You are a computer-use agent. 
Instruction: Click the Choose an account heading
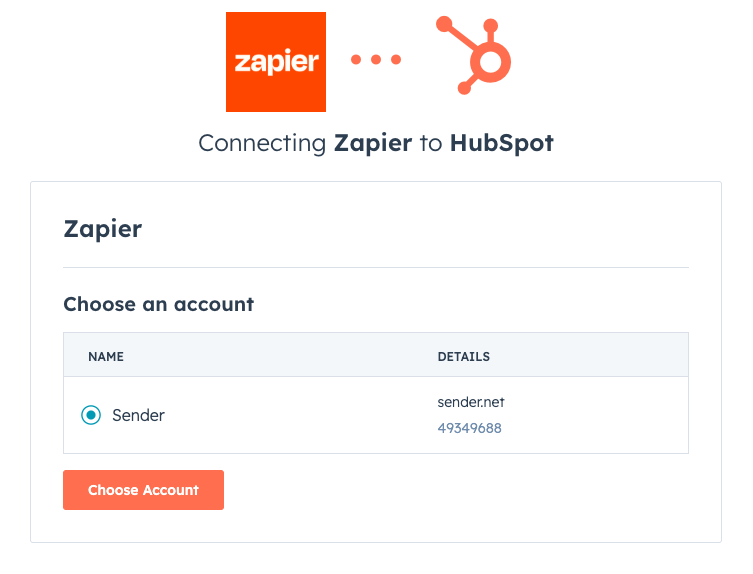(158, 304)
